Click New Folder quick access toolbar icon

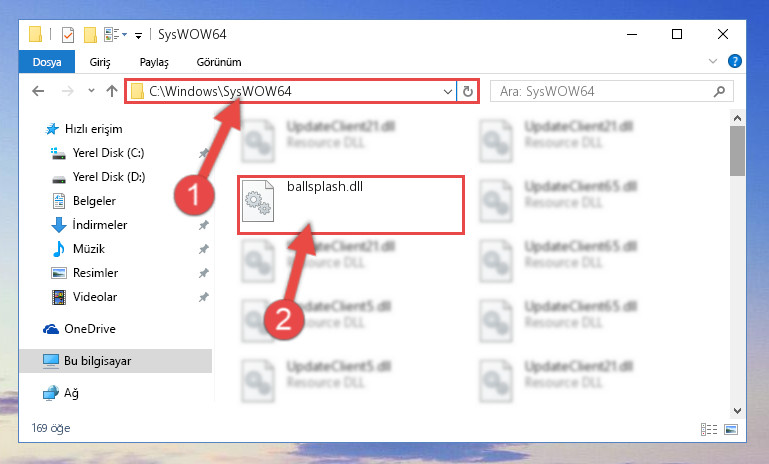pos(90,35)
